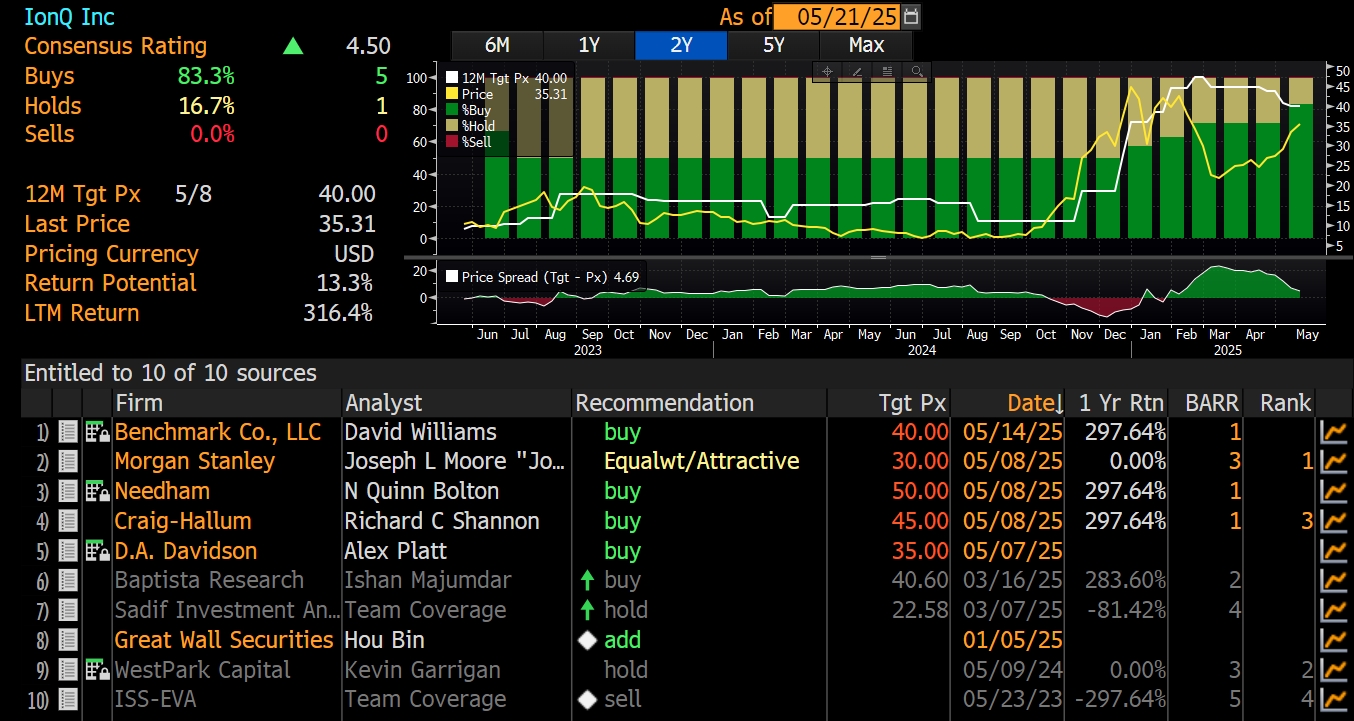Select the 6M timeframe tab

pyautogui.click(x=497, y=44)
